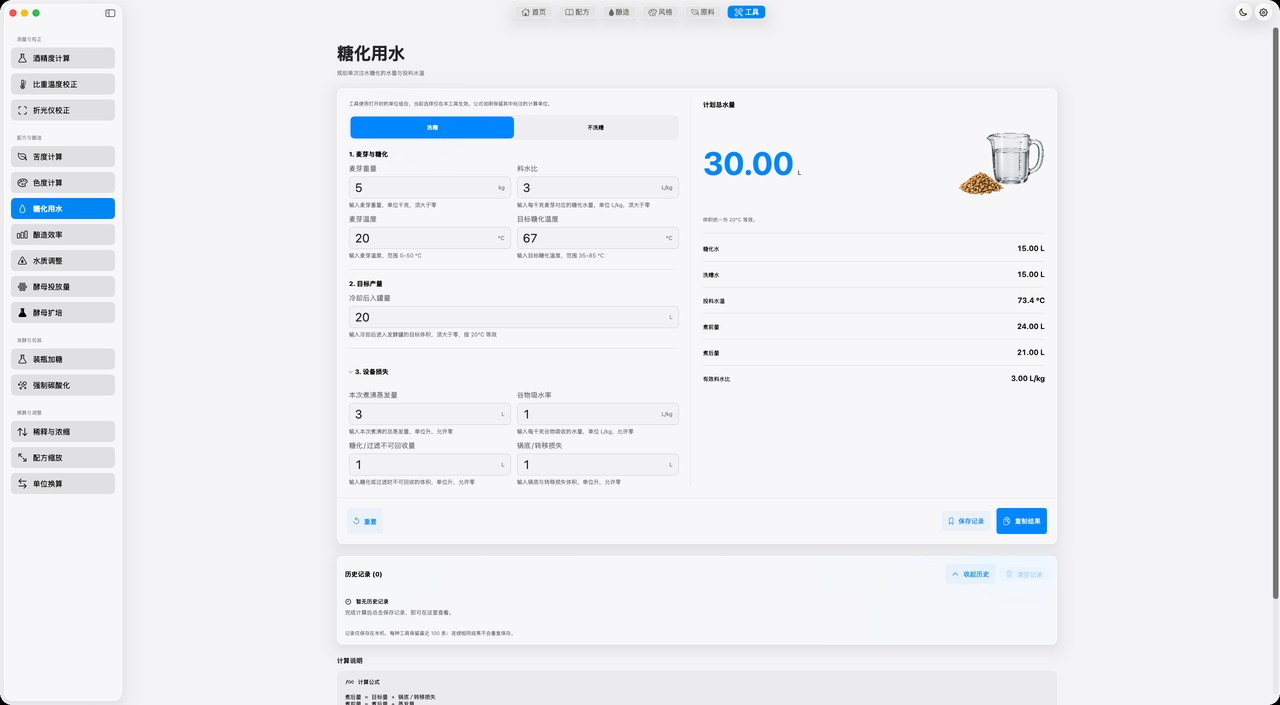Click the filled flask icon of 酵母扩培
Screen dimensions: 1280x705
coord(22,313)
